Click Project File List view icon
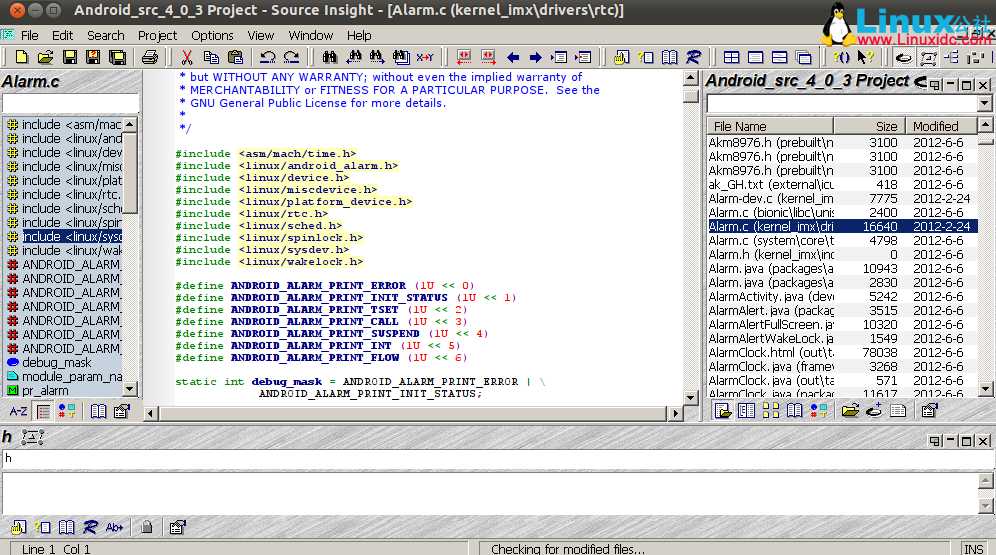 tap(722, 410)
